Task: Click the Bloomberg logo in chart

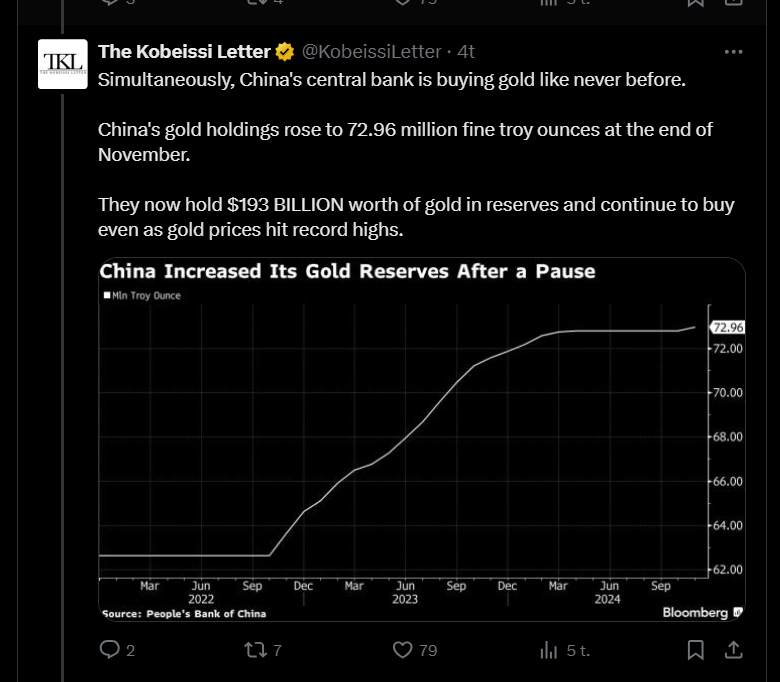Action: [702, 612]
